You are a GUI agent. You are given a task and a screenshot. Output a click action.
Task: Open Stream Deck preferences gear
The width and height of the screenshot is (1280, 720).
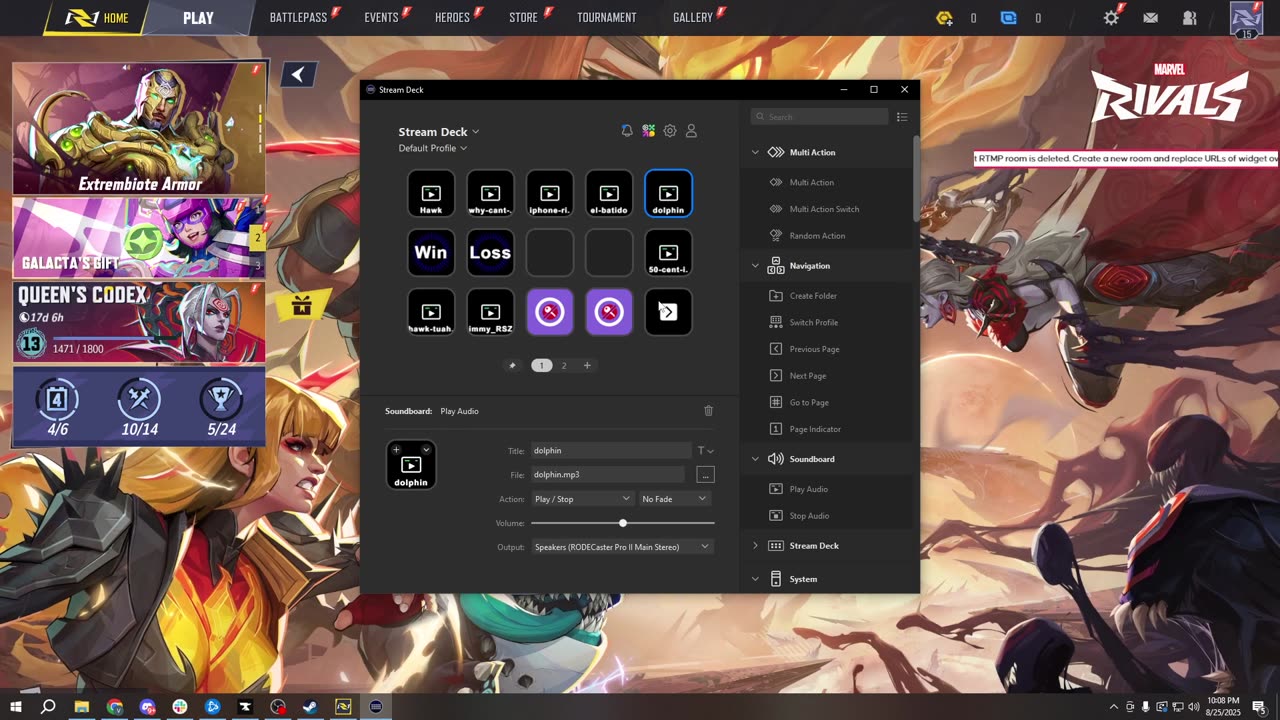(670, 131)
